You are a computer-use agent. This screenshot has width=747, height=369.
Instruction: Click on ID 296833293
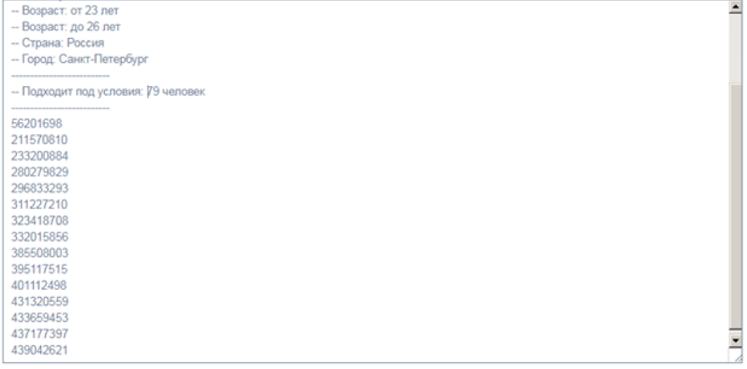point(40,189)
